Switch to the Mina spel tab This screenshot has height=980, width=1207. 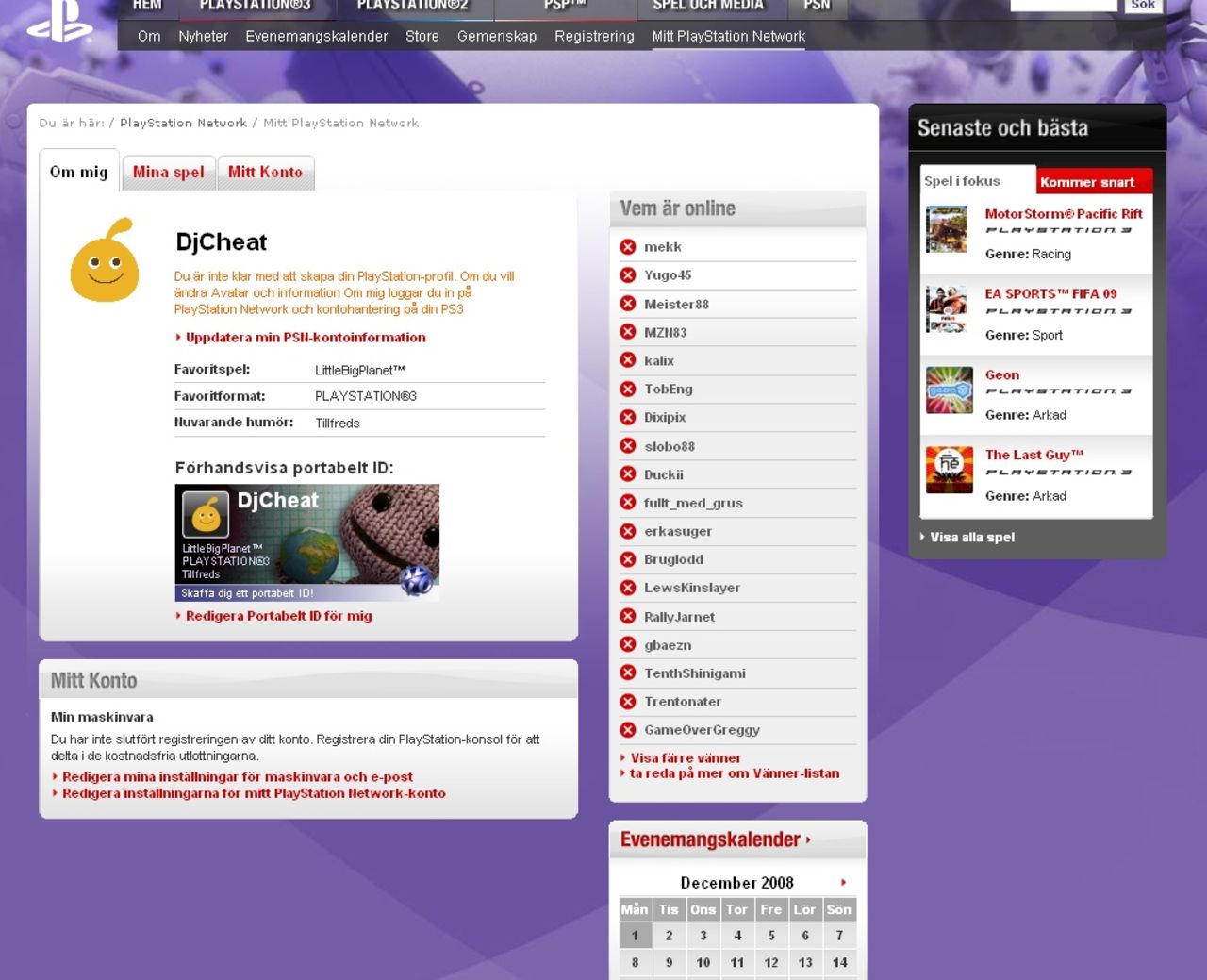169,173
